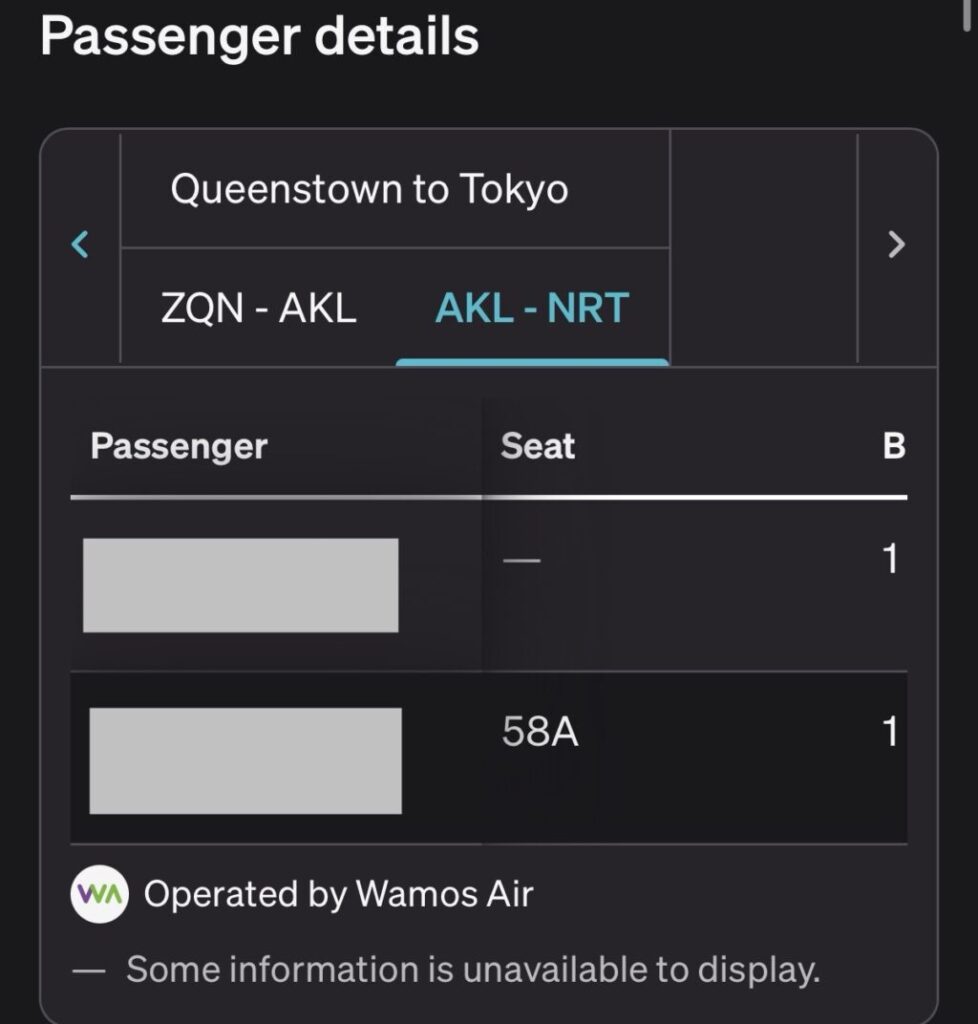This screenshot has width=978, height=1024.
Task: Click the Queenstown to Tokyo trip title
Action: point(369,188)
